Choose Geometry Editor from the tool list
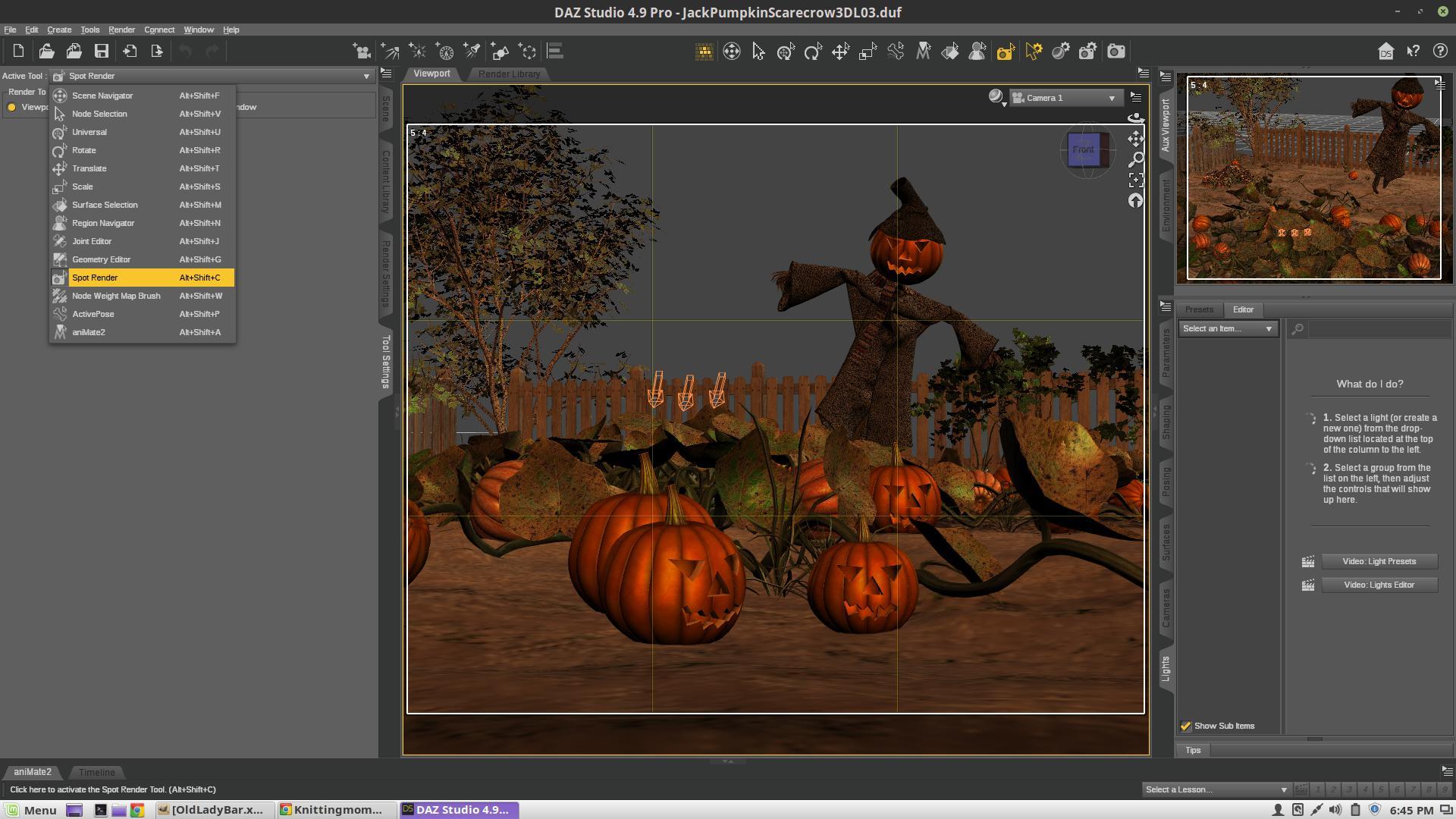 101,259
